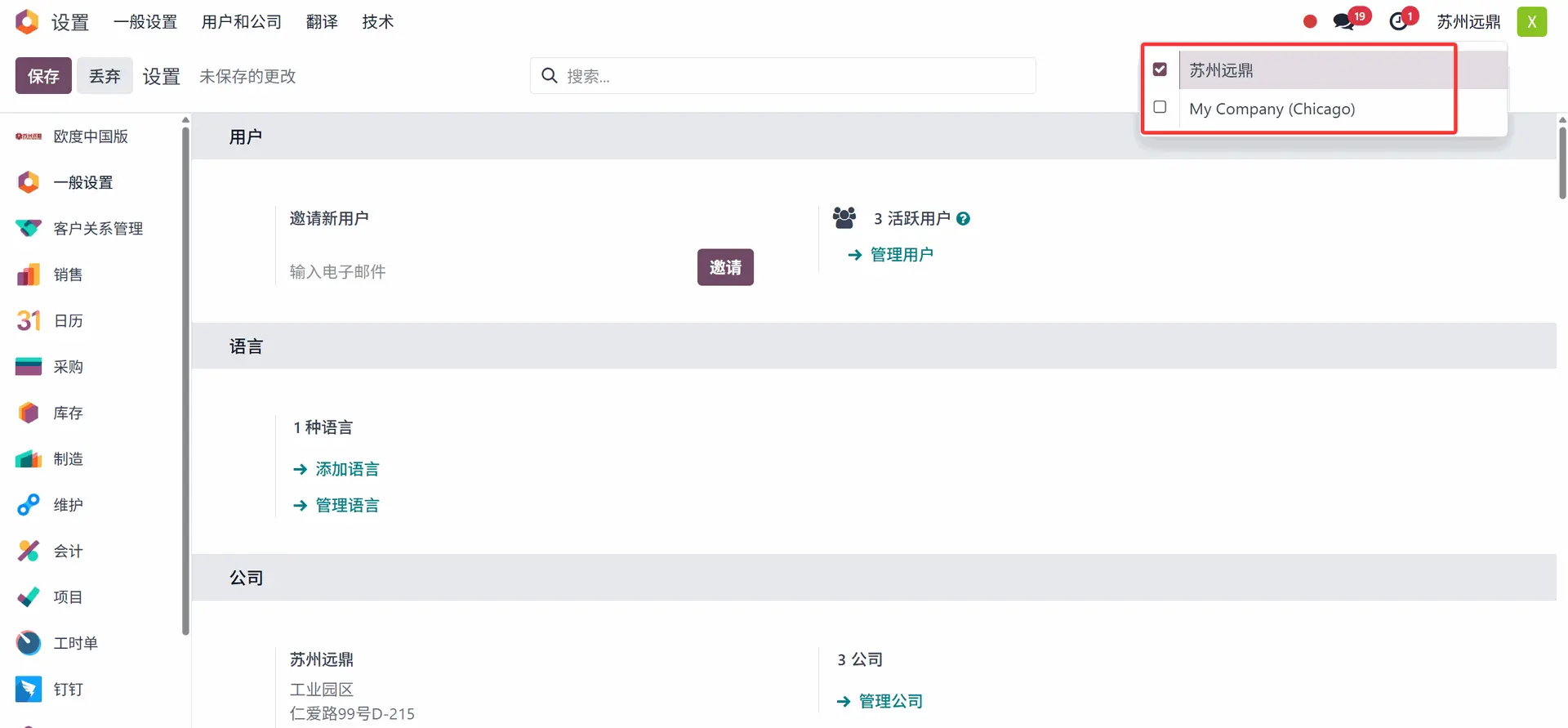The height and width of the screenshot is (728, 1568).
Task: Click the Odoo home logo icon
Action: pos(27,22)
